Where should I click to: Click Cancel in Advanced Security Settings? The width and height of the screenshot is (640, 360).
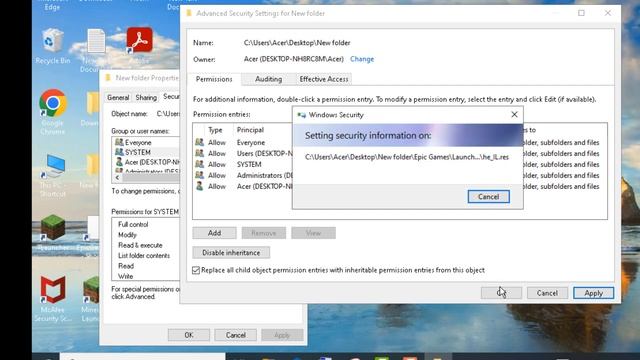(x=547, y=293)
